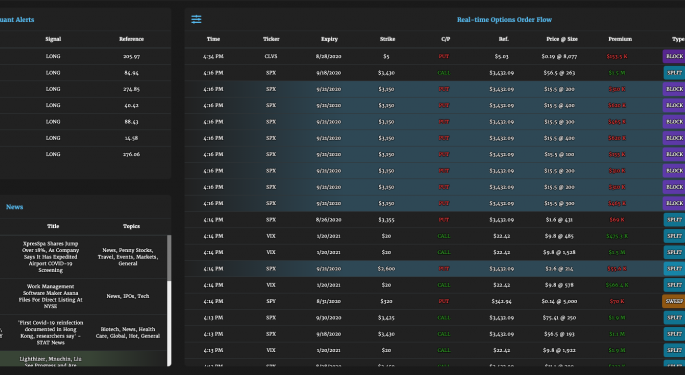Click SPLIT badge for SPX $2,600 put row

tap(674, 268)
